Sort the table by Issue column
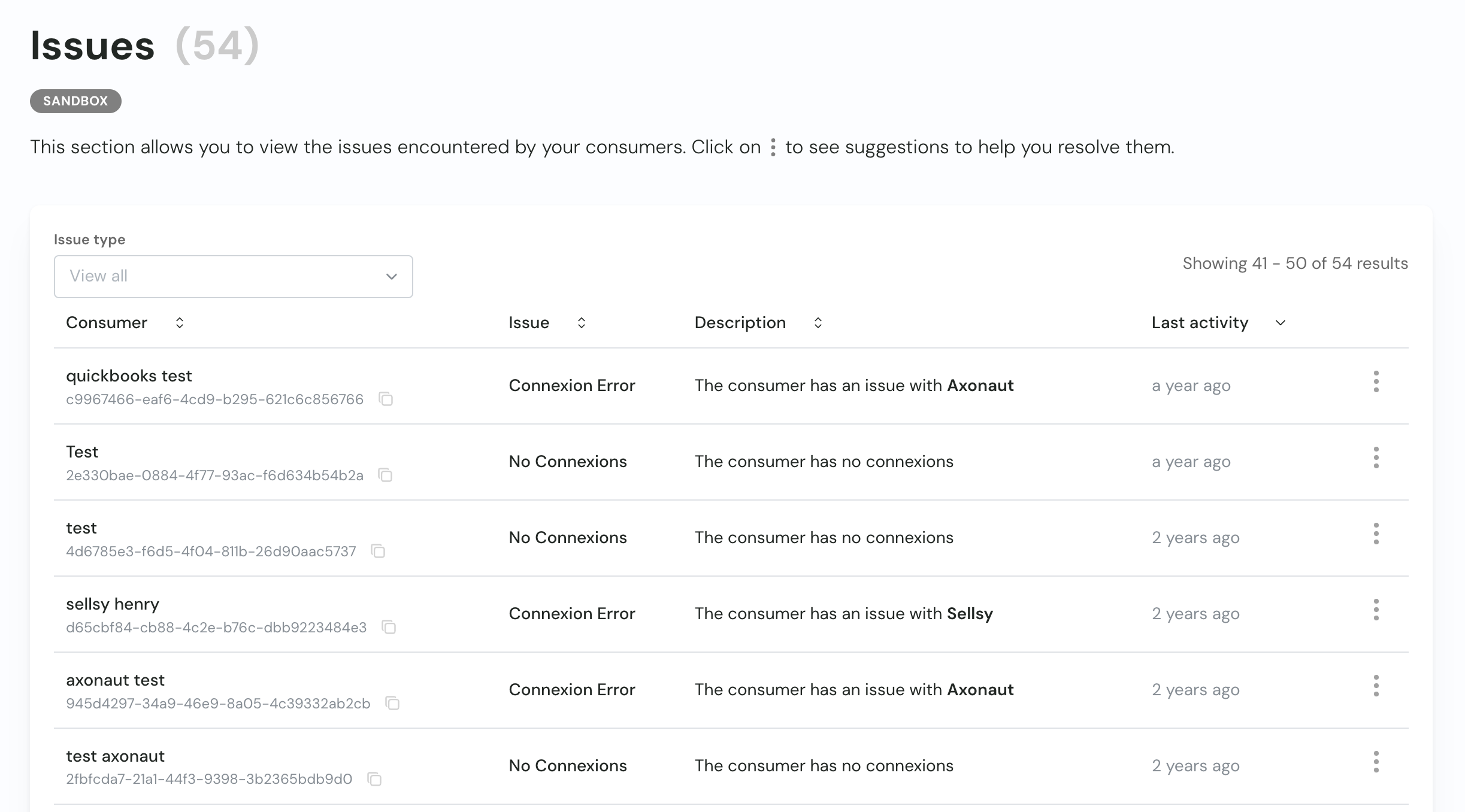 (x=581, y=323)
